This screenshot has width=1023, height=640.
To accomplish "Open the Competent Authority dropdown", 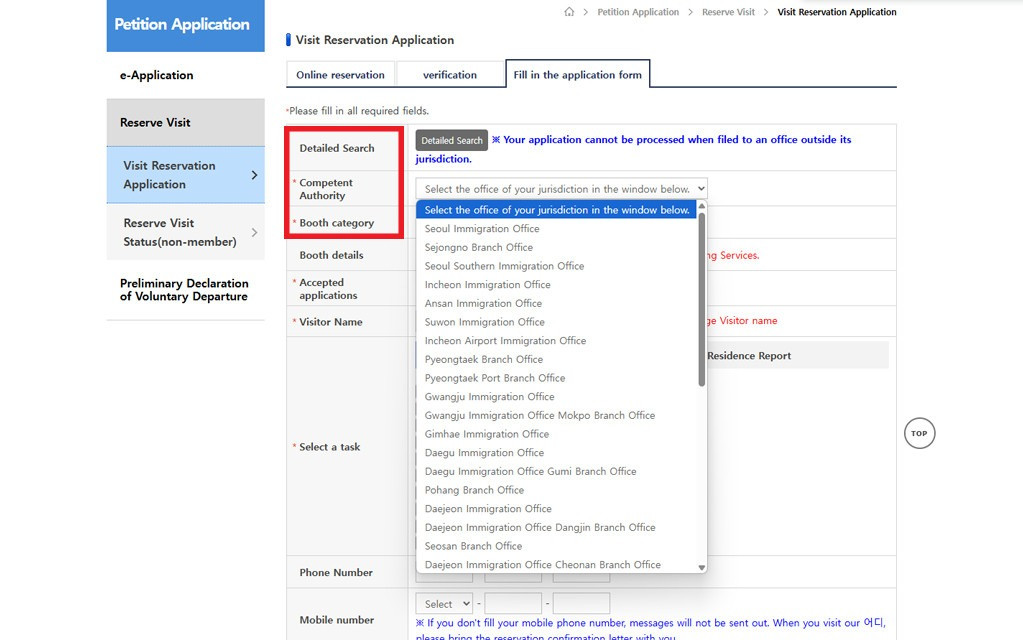I will click(x=561, y=188).
